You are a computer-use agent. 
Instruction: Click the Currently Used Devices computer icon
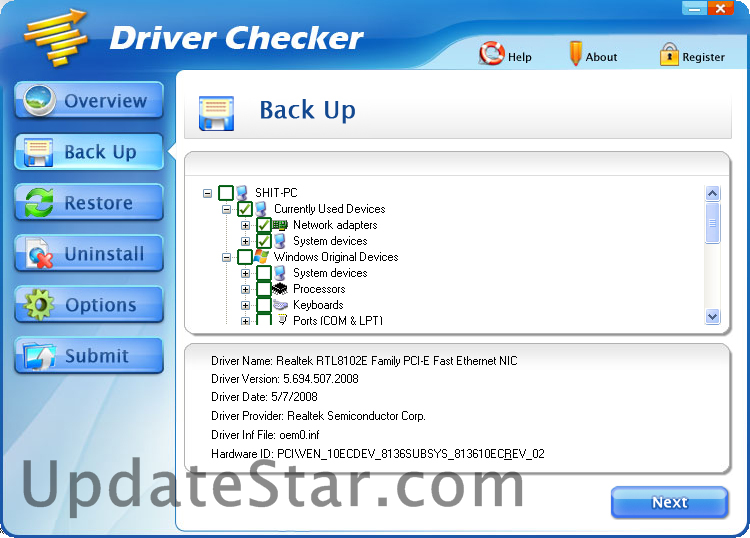tap(261, 209)
